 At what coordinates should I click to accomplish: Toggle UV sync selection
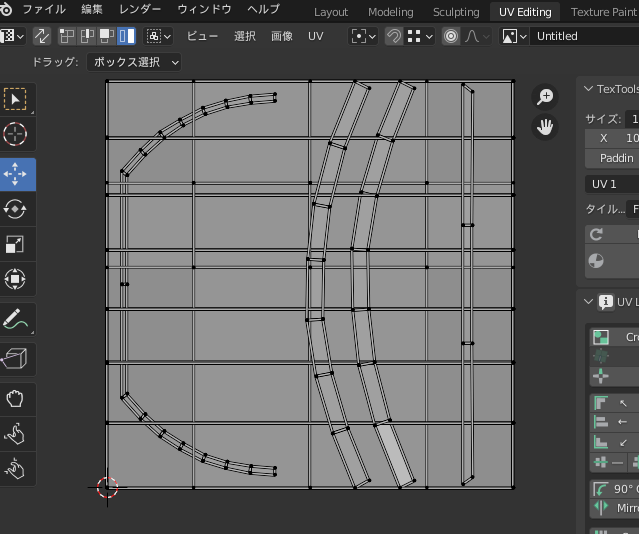[x=42, y=36]
